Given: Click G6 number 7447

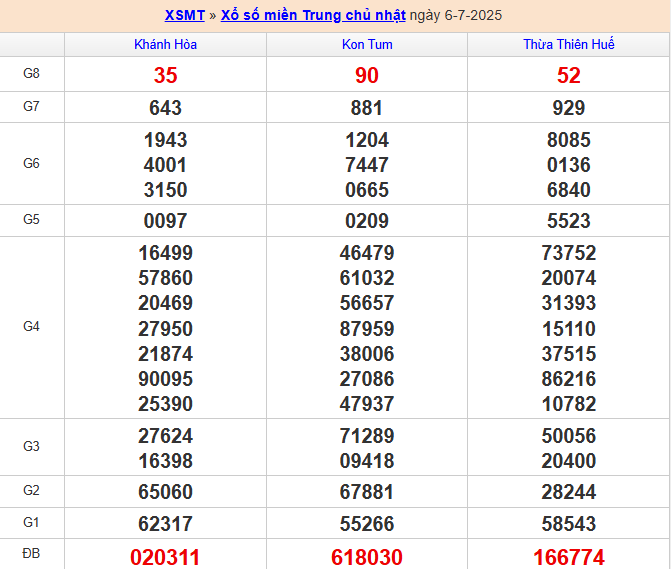Looking at the screenshot, I should [x=367, y=165].
